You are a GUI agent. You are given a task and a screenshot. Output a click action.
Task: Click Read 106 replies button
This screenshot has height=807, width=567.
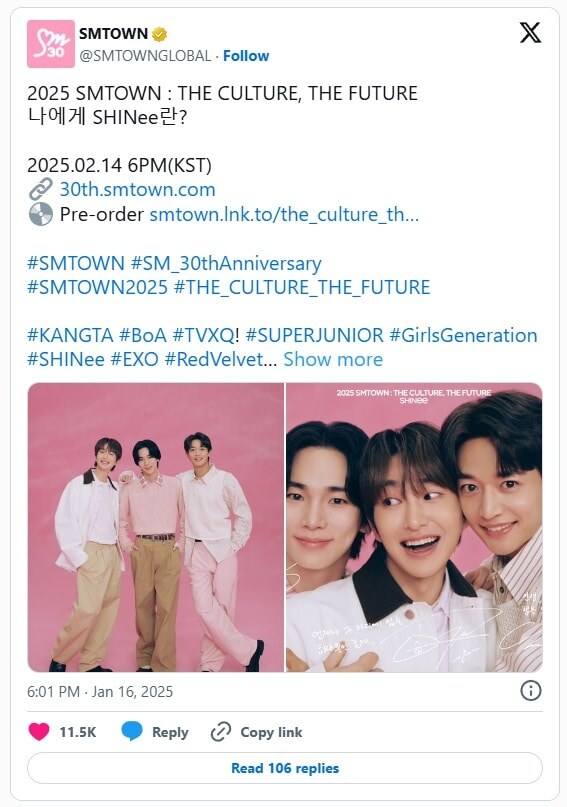click(285, 768)
